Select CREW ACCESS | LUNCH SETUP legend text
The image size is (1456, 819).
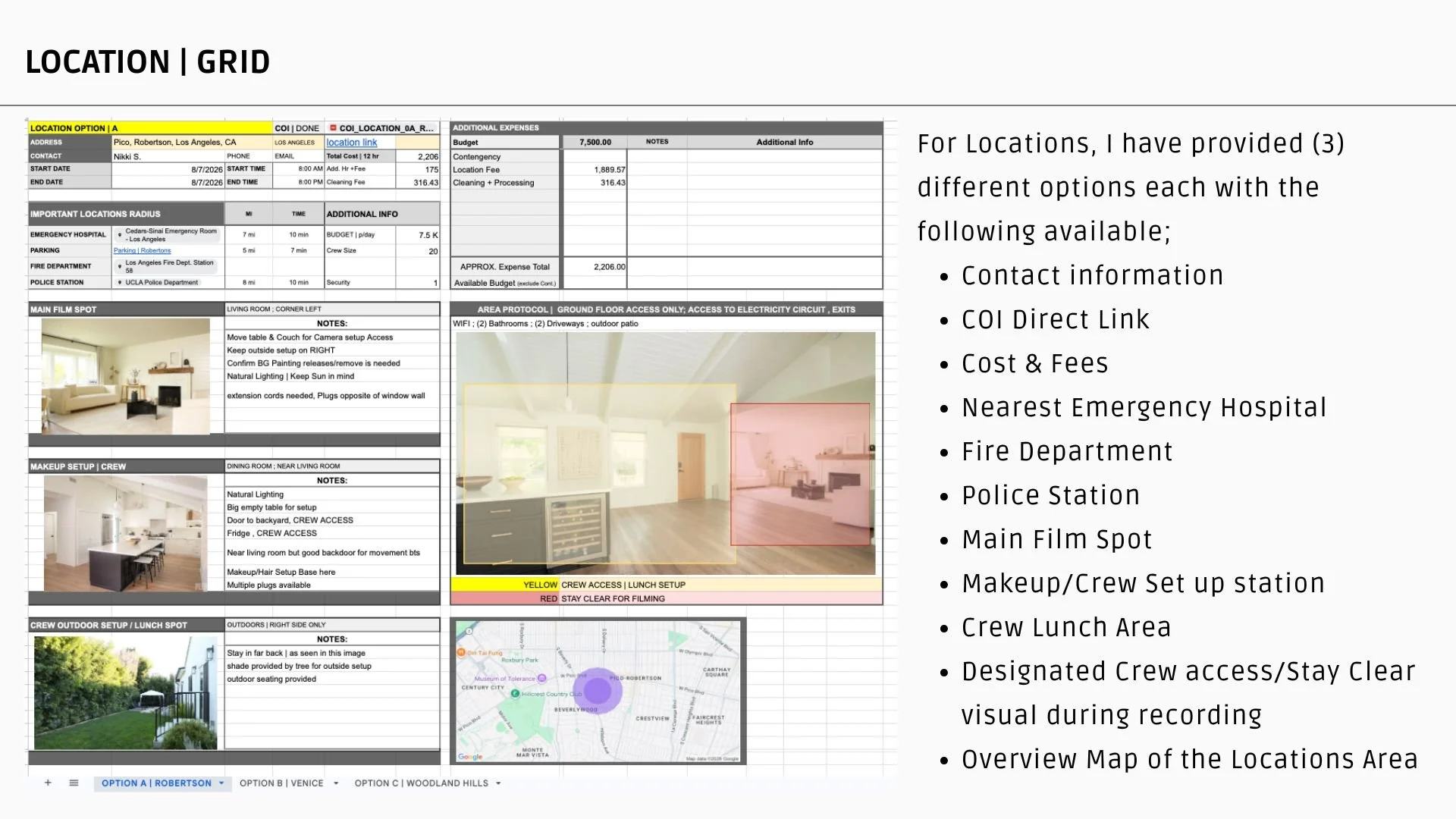click(623, 585)
